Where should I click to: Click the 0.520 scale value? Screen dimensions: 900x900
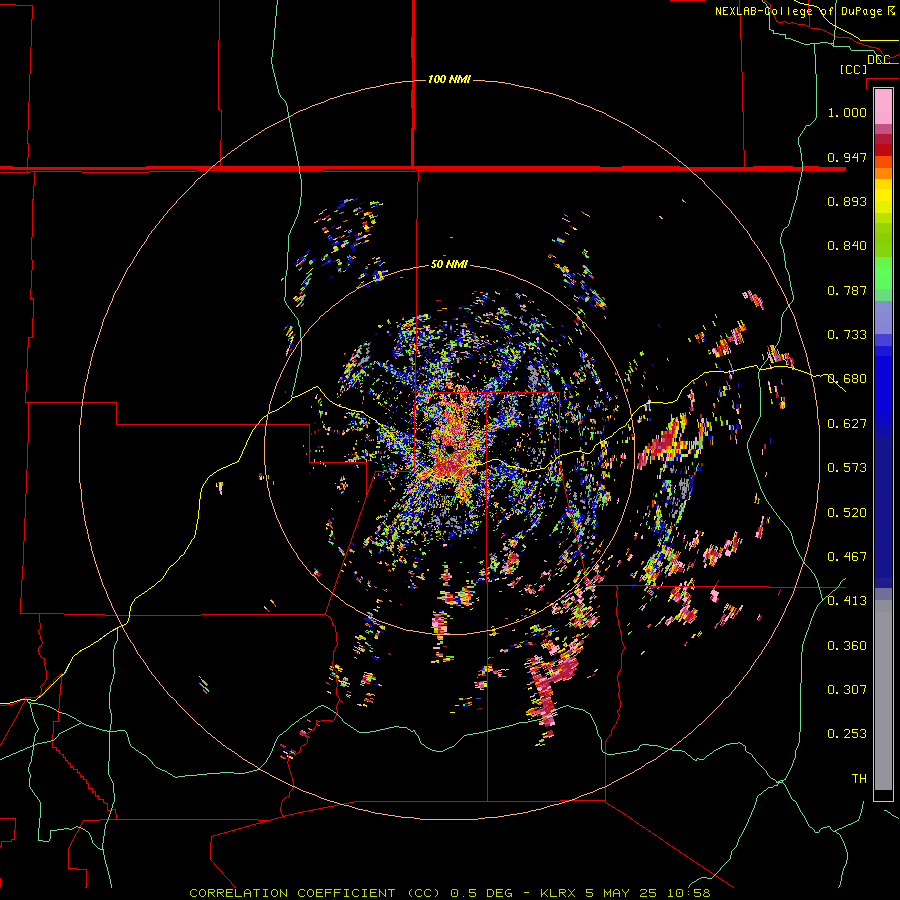pyautogui.click(x=847, y=513)
